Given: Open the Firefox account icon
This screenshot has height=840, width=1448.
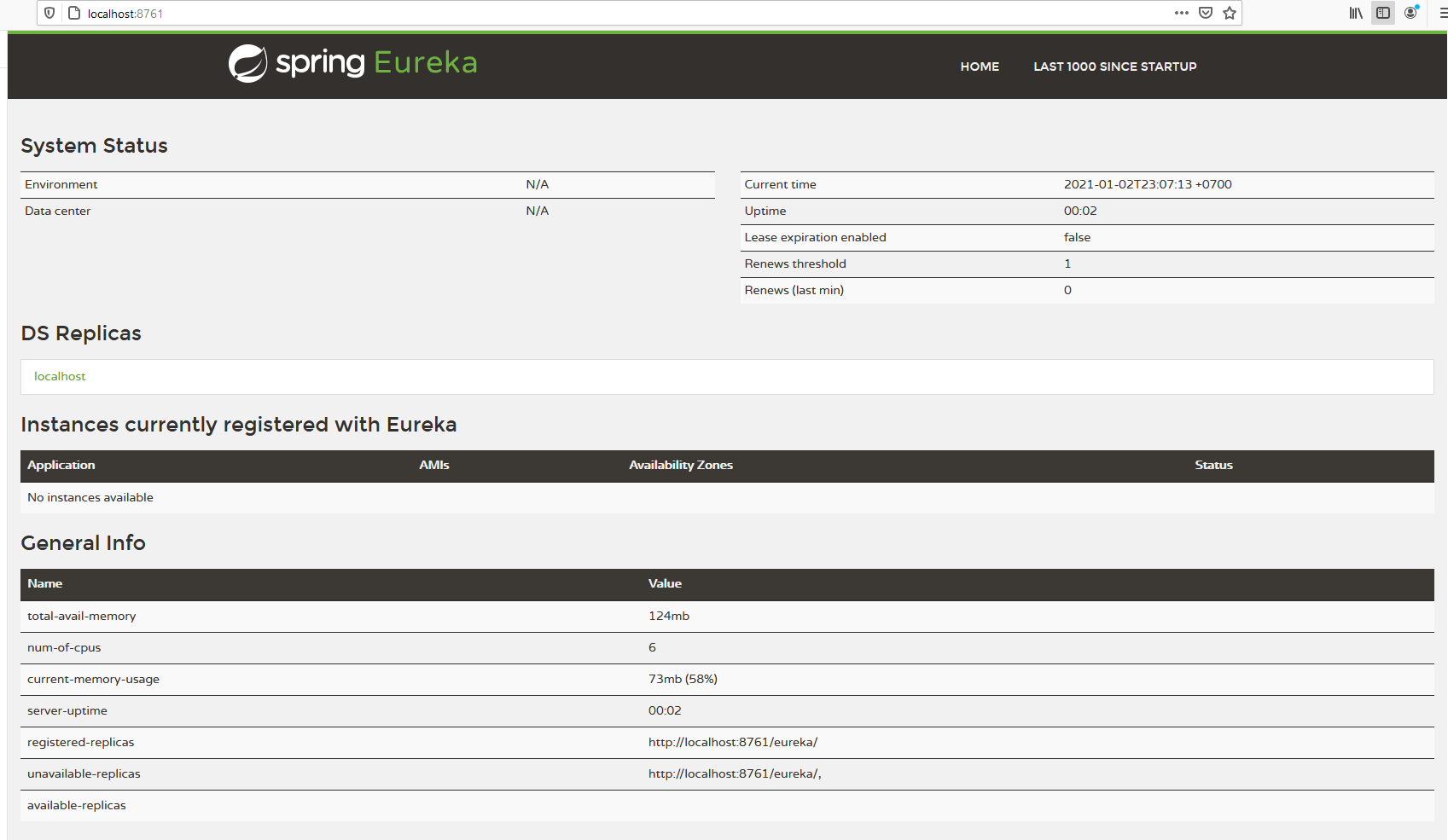Looking at the screenshot, I should click(x=1411, y=13).
